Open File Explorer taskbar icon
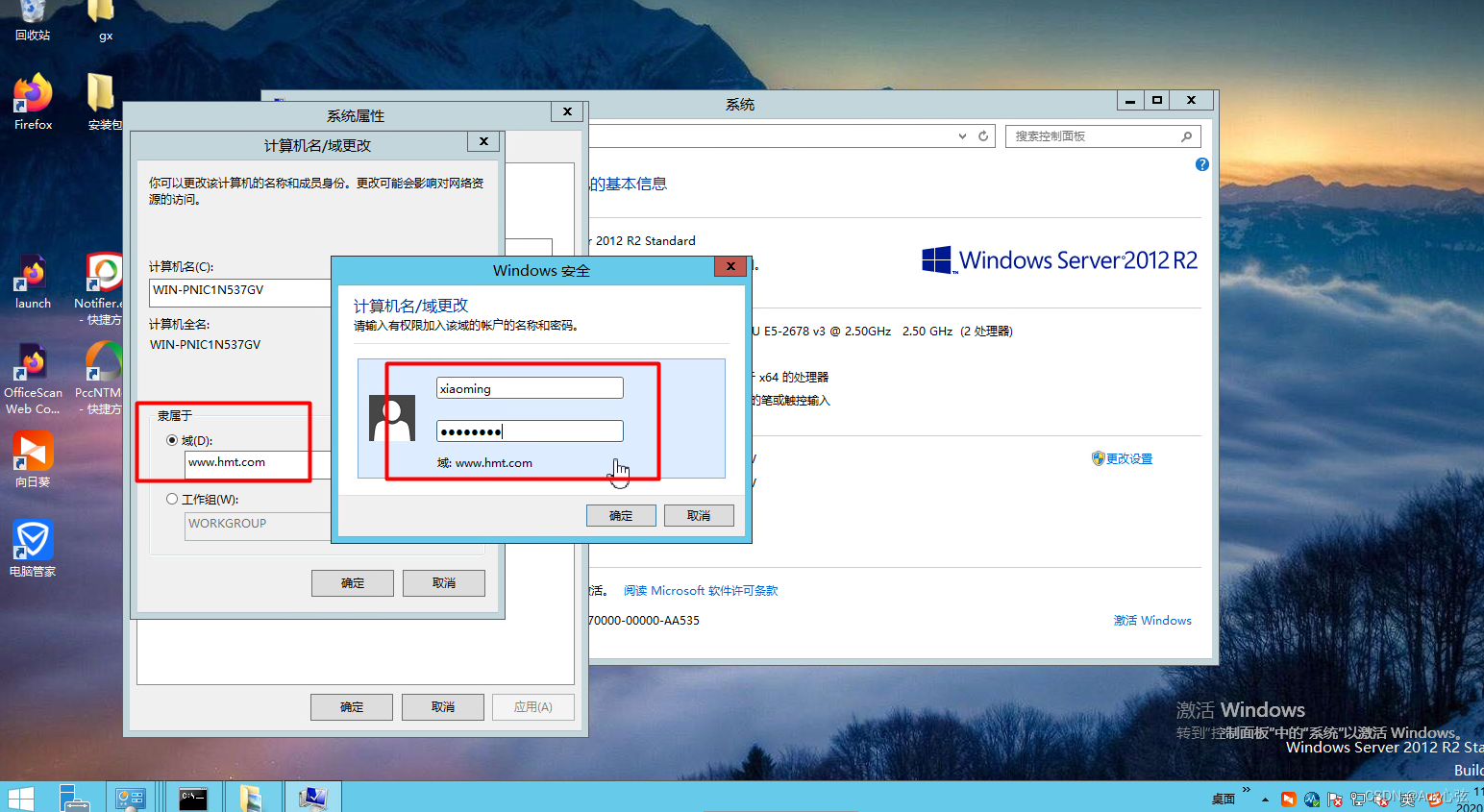Screen dimensions: 1484x812 click(251, 798)
